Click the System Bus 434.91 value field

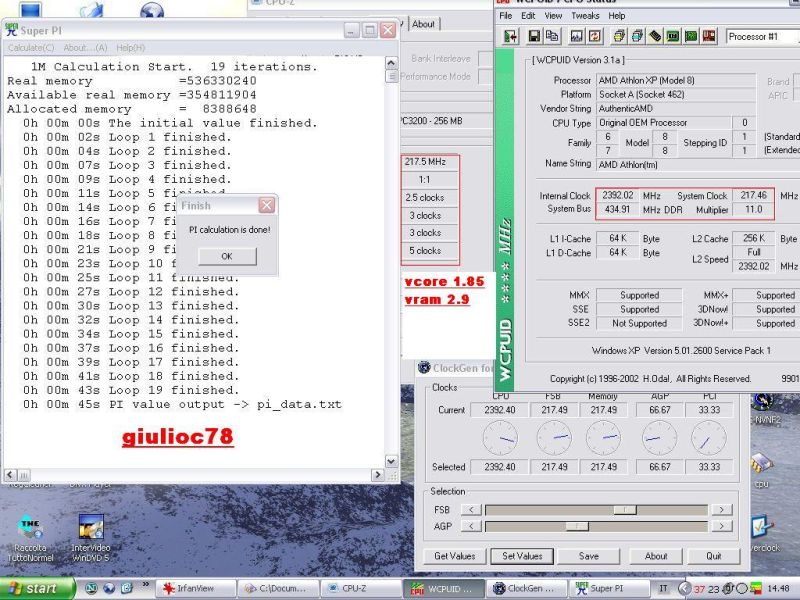click(x=617, y=209)
